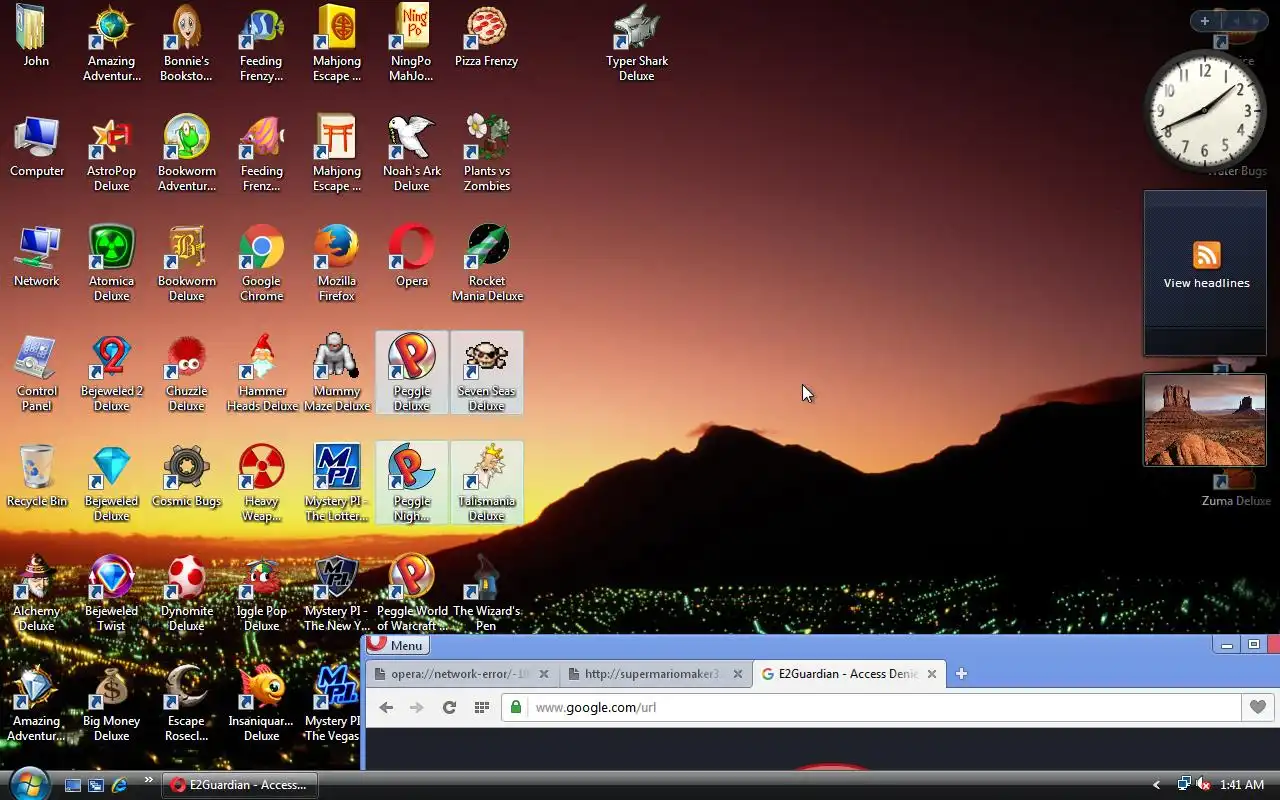This screenshot has width=1280, height=800.
Task: Open the Opera desktop shortcut
Action: (x=411, y=256)
